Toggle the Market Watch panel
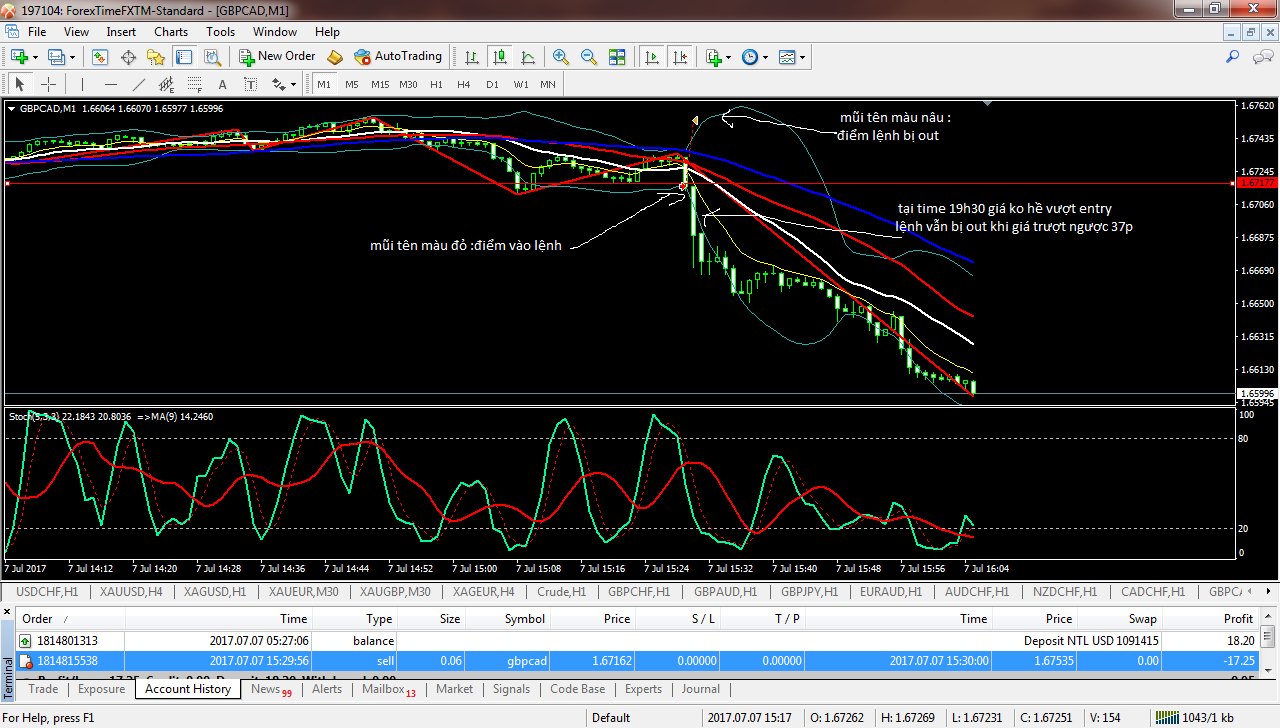Viewport: 1280px width, 728px height. [x=100, y=57]
